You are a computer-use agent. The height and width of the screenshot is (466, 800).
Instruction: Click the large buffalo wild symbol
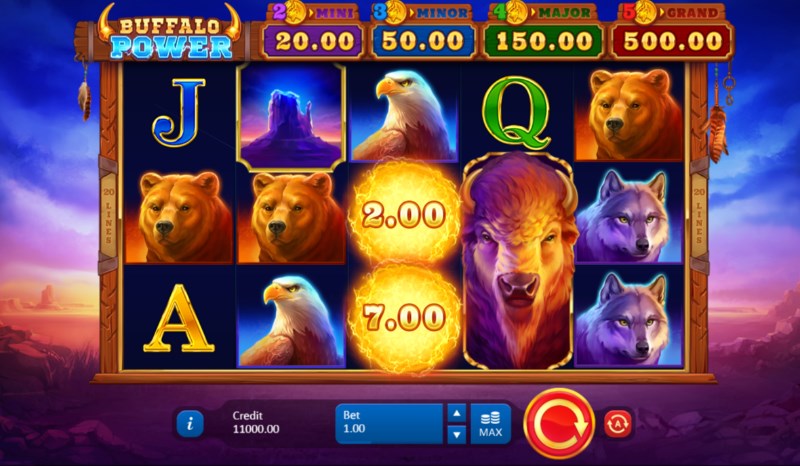(x=518, y=260)
